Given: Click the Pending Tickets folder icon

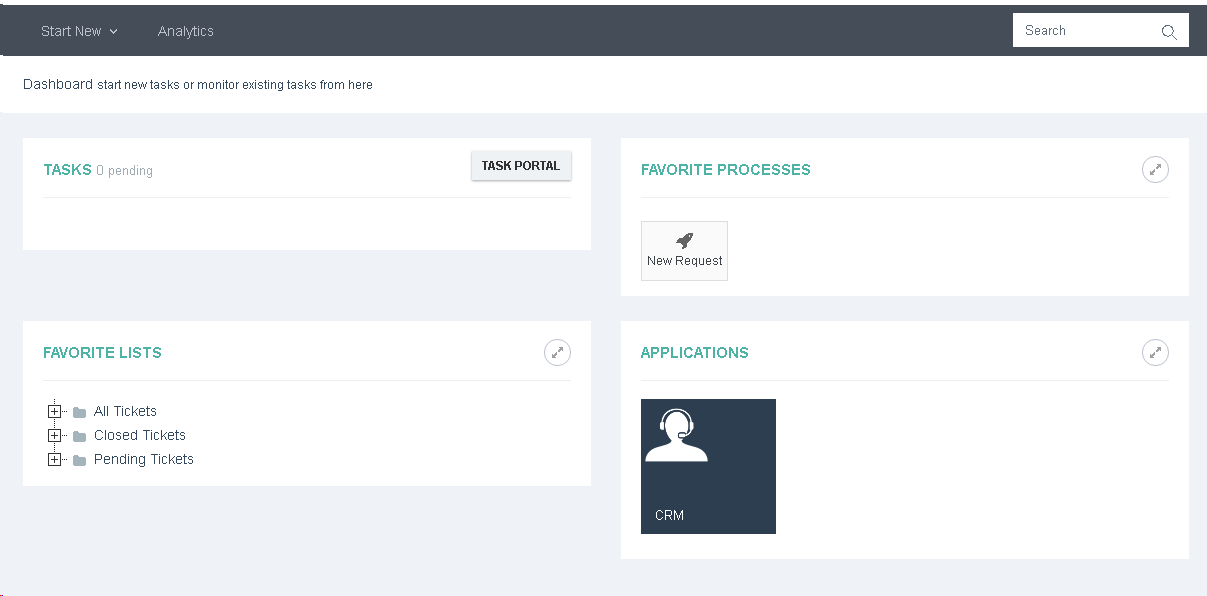Looking at the screenshot, I should 79,460.
